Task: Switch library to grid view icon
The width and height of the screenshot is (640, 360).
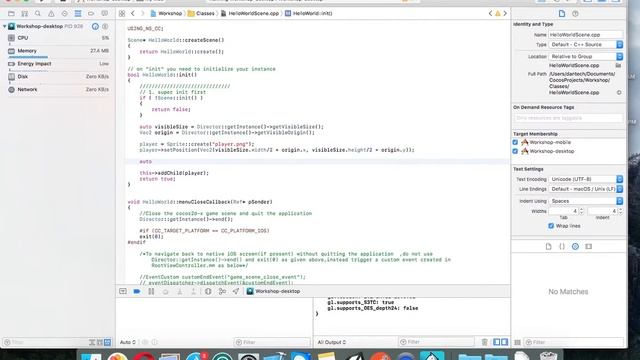Action: pos(517,342)
